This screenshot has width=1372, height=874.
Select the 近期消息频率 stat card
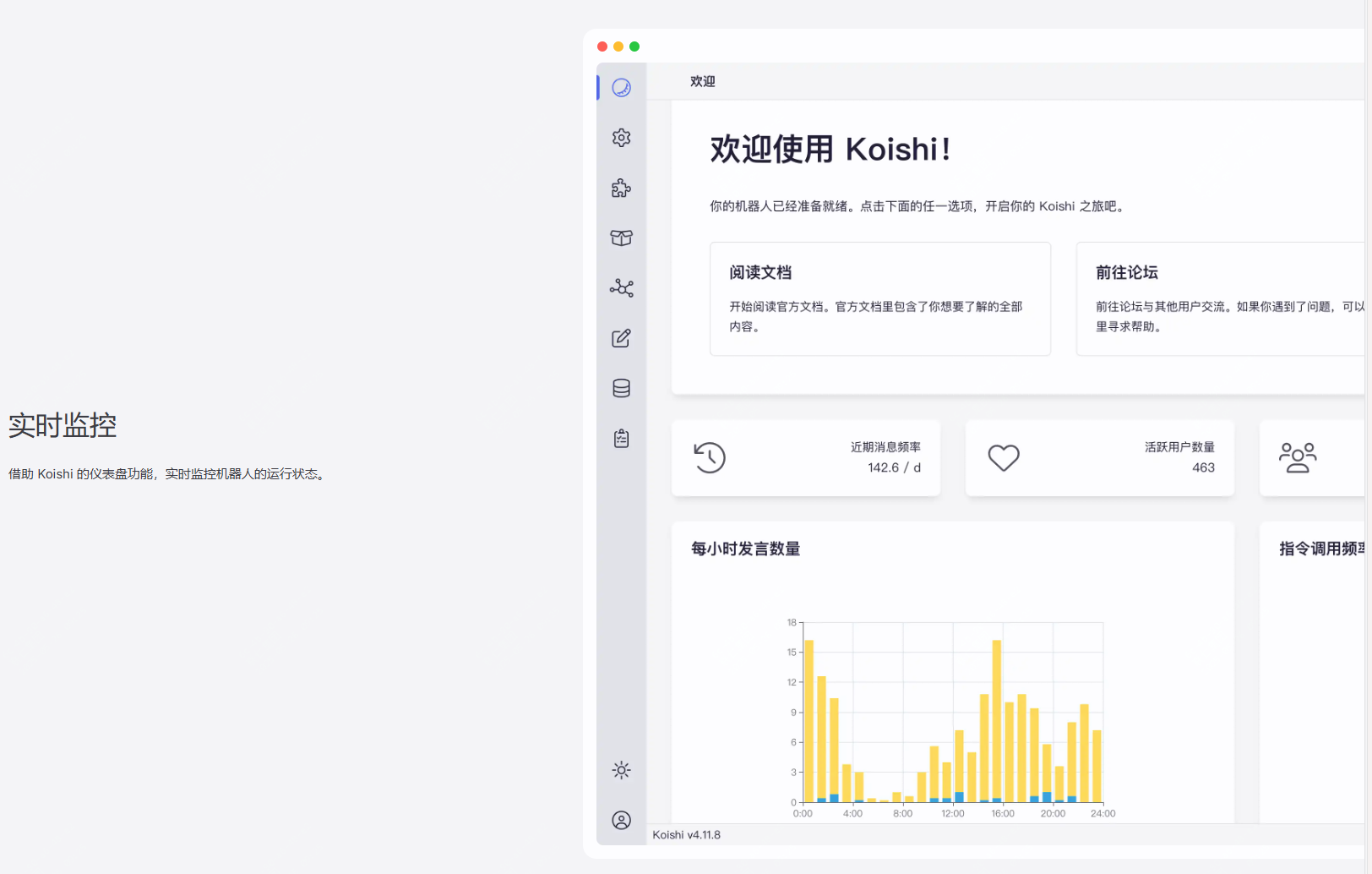tap(805, 457)
